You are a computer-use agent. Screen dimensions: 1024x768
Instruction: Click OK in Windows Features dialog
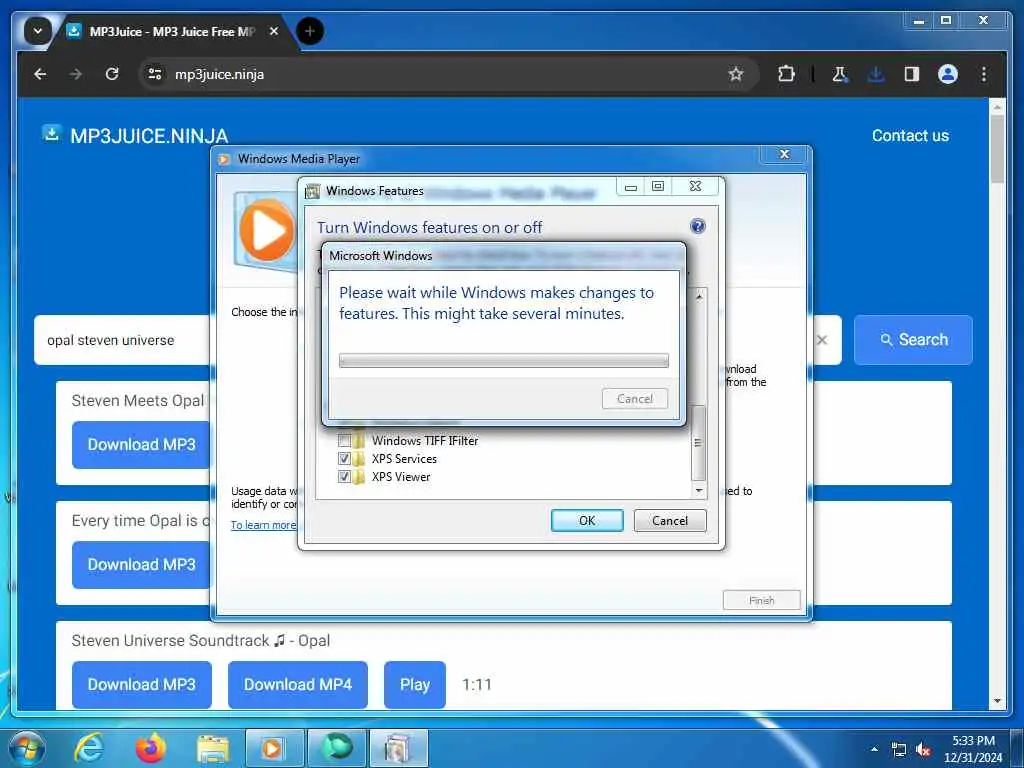[x=587, y=520]
